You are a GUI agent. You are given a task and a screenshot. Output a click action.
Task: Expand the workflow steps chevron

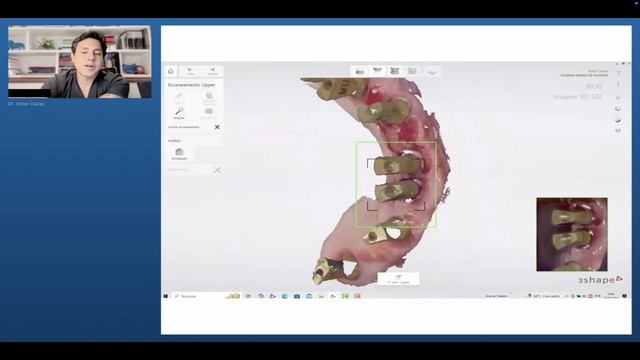[432, 72]
